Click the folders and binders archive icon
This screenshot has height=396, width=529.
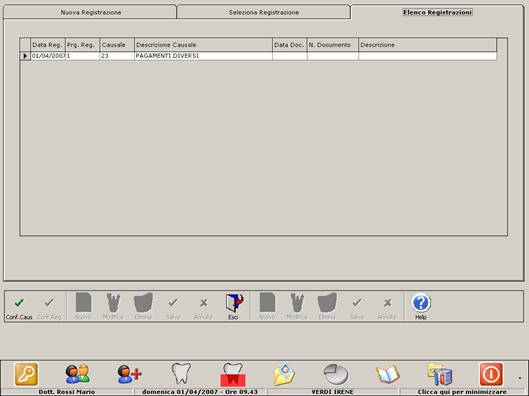[x=439, y=374]
